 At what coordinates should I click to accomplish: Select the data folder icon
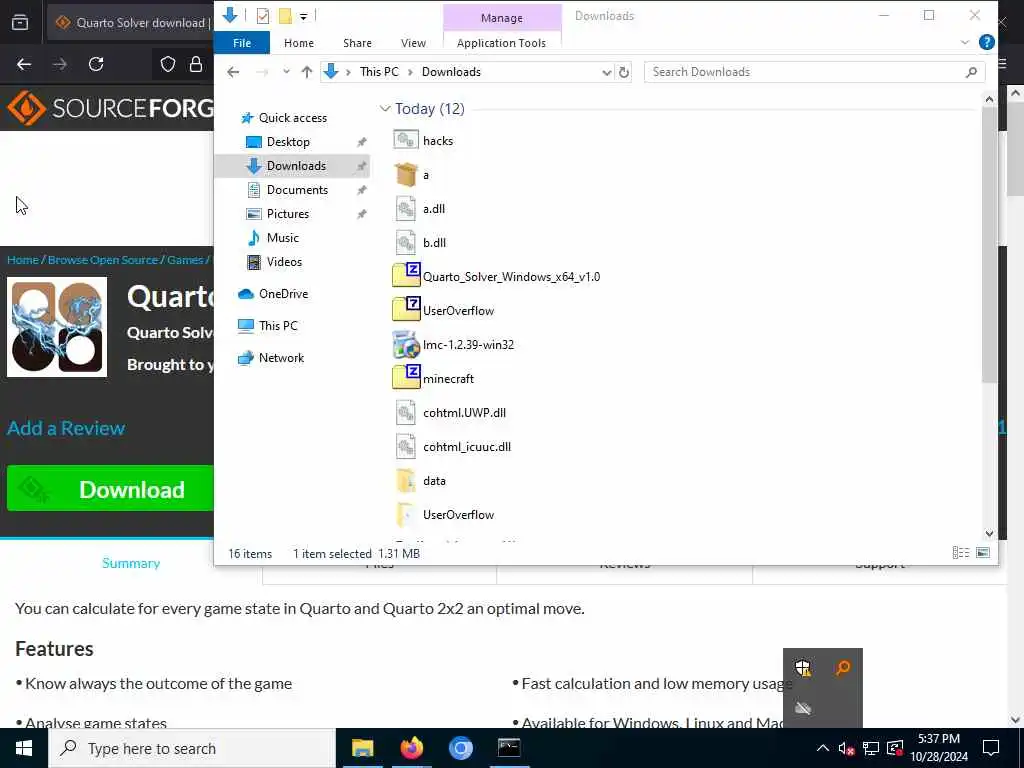pyautogui.click(x=406, y=480)
